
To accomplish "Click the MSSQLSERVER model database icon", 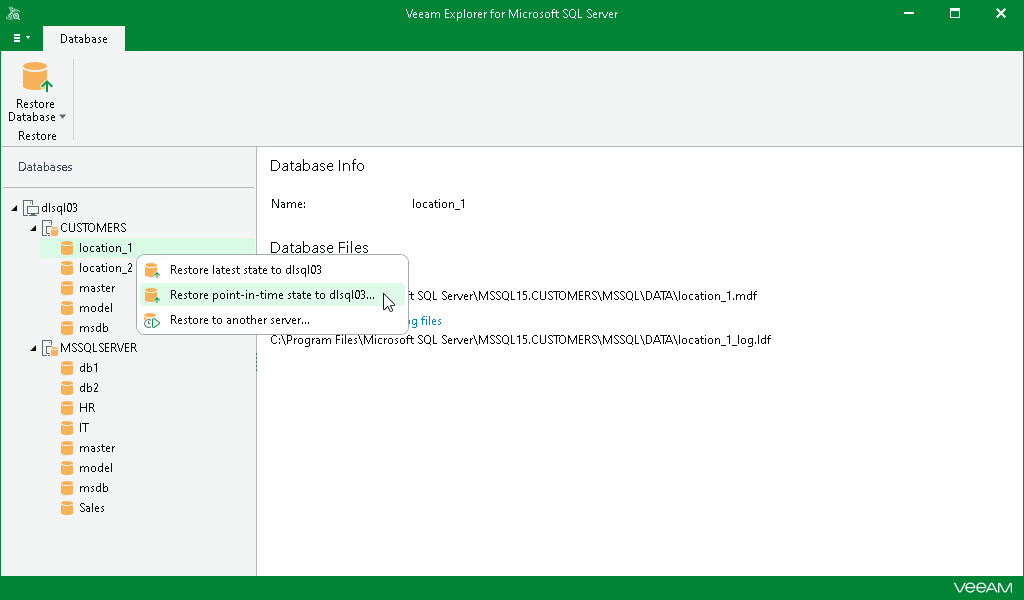I will tap(67, 468).
